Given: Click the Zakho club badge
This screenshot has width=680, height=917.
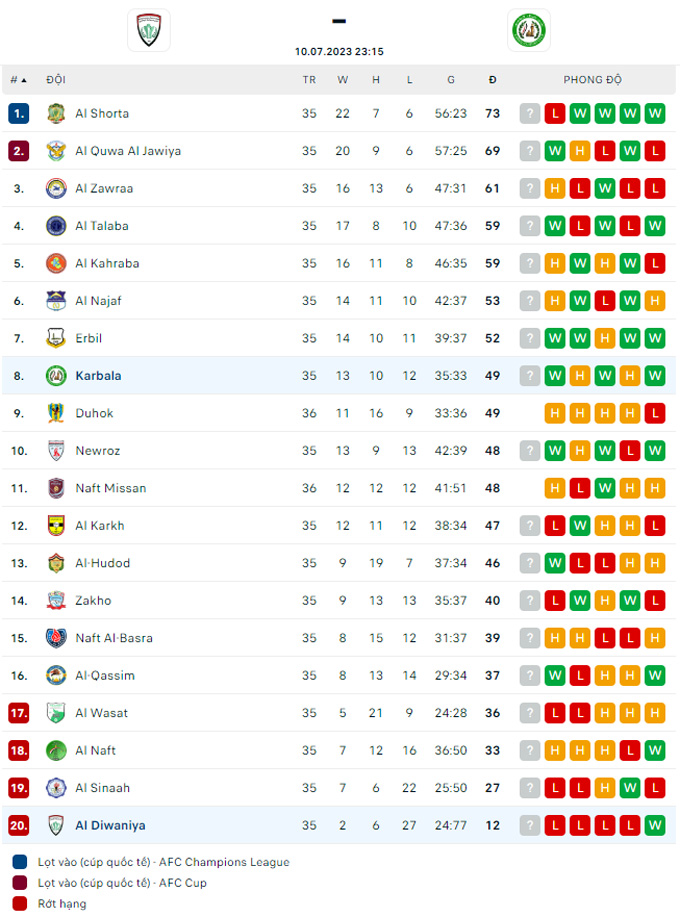Looking at the screenshot, I should tap(56, 601).
